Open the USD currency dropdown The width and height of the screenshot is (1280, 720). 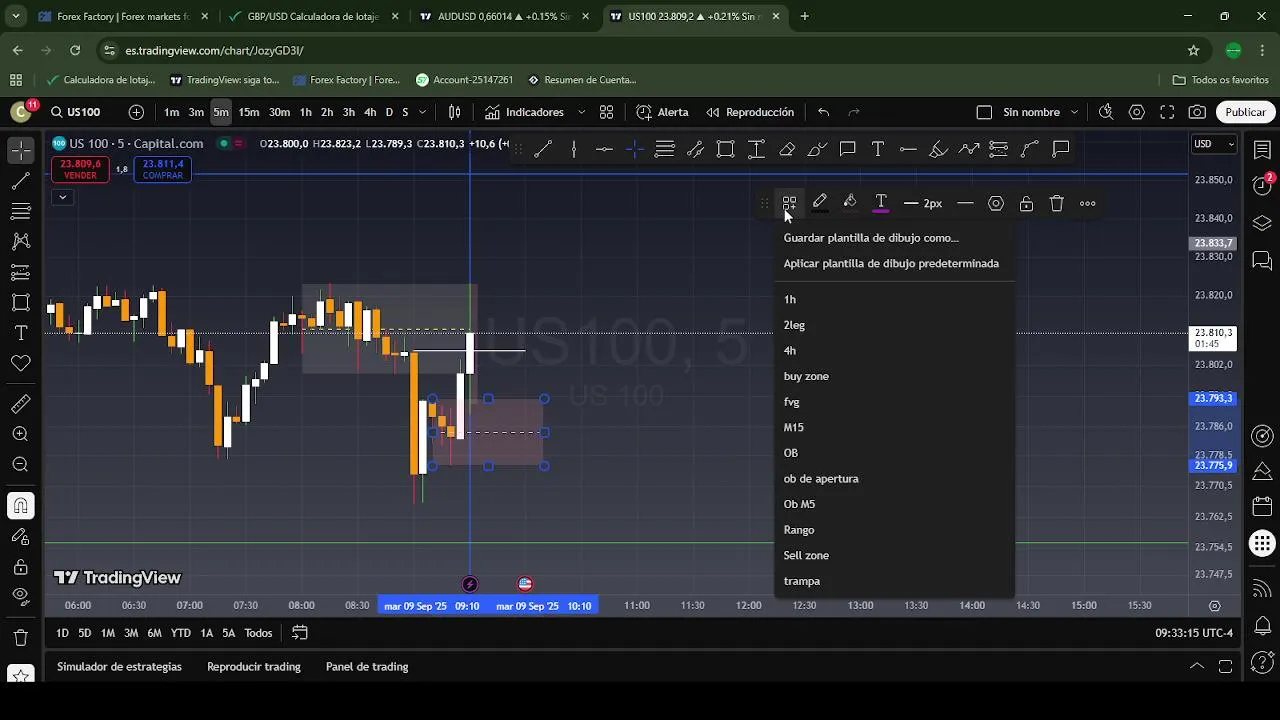tap(1214, 144)
